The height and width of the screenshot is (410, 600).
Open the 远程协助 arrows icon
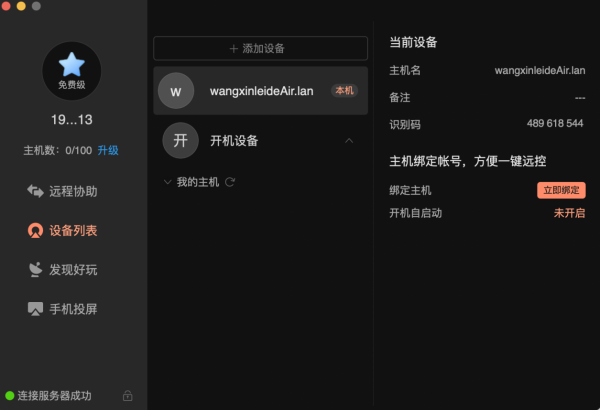35,191
